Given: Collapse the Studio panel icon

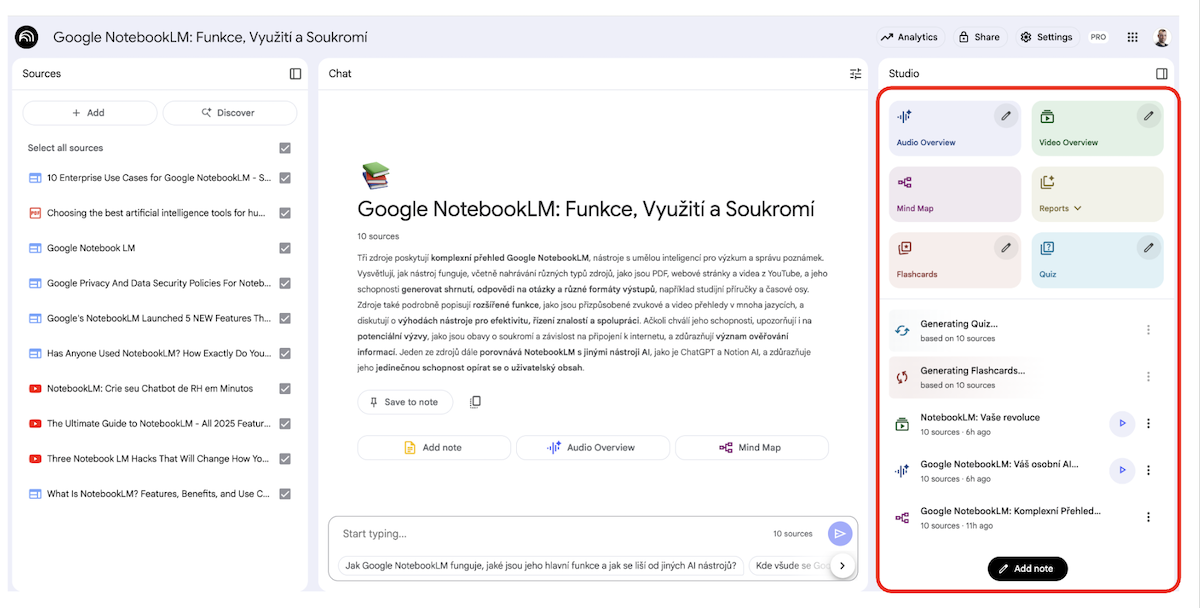Looking at the screenshot, I should click(x=1161, y=74).
